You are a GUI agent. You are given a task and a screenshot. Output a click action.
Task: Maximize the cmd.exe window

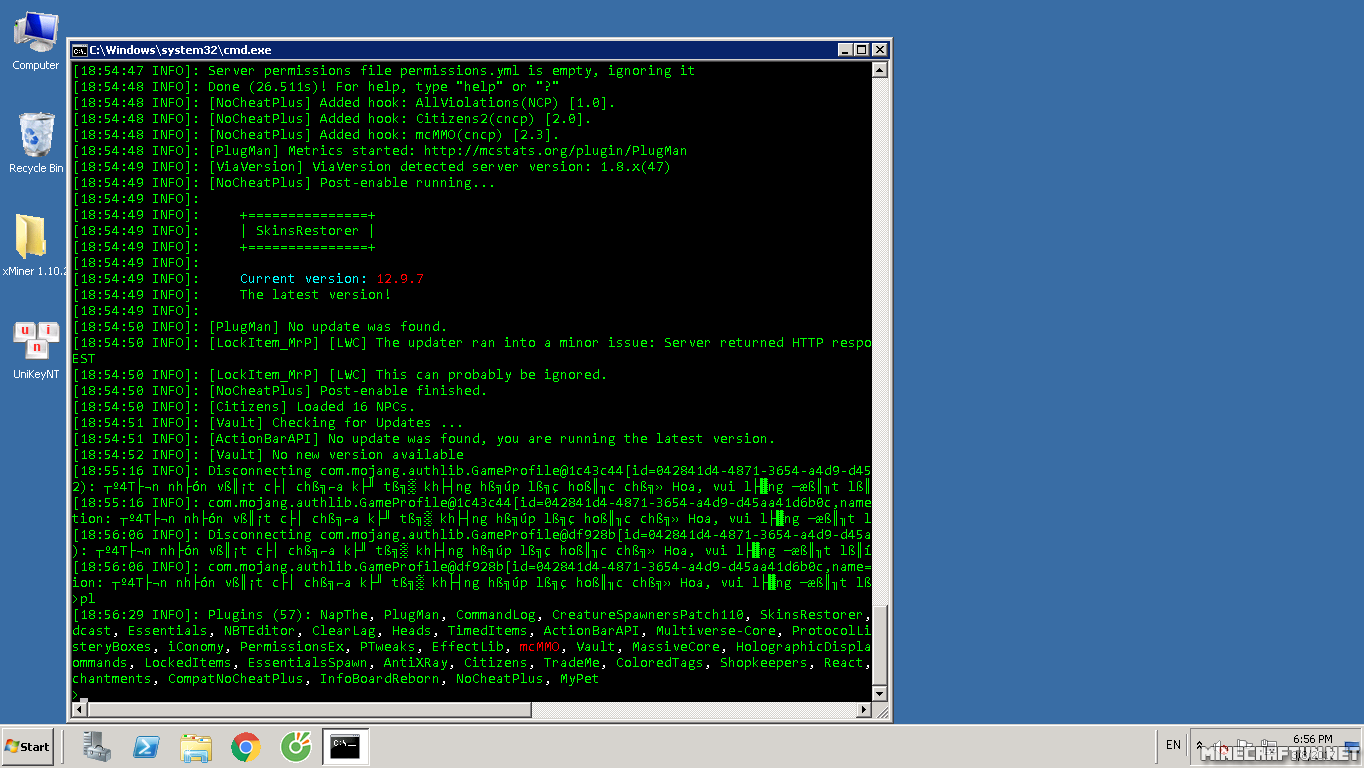point(862,50)
